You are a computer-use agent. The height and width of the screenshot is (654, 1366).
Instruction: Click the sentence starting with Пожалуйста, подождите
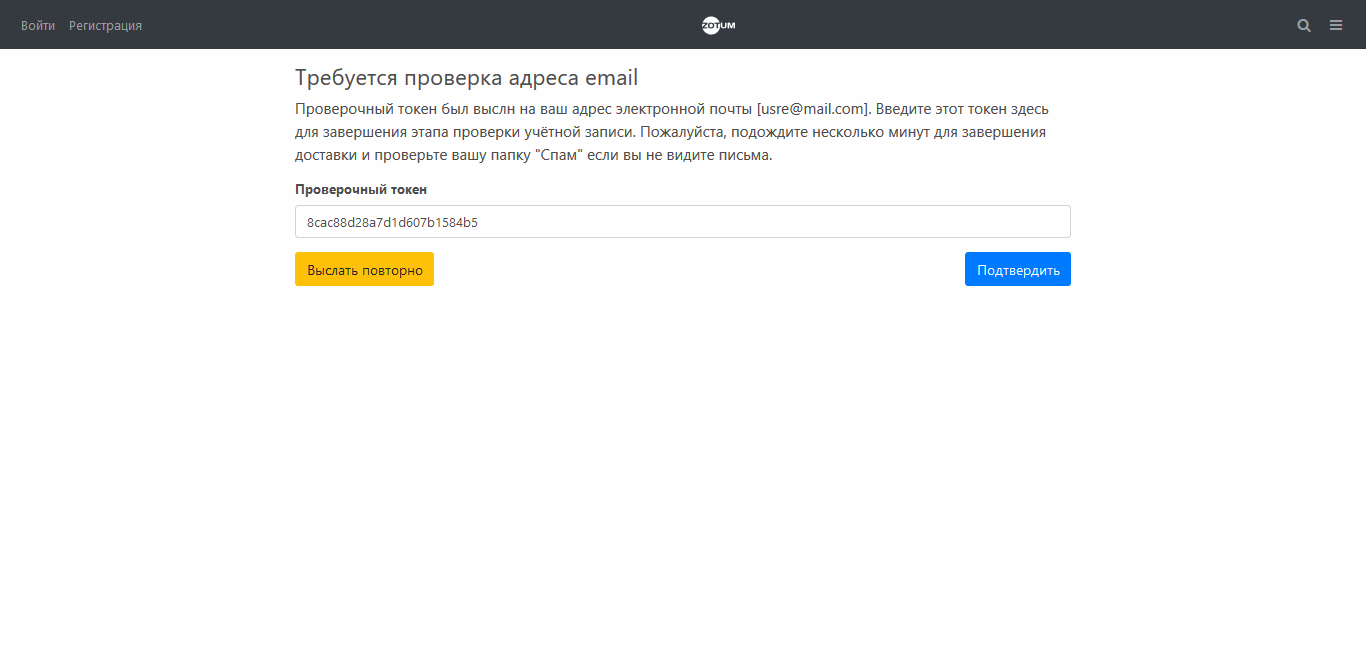[840, 132]
